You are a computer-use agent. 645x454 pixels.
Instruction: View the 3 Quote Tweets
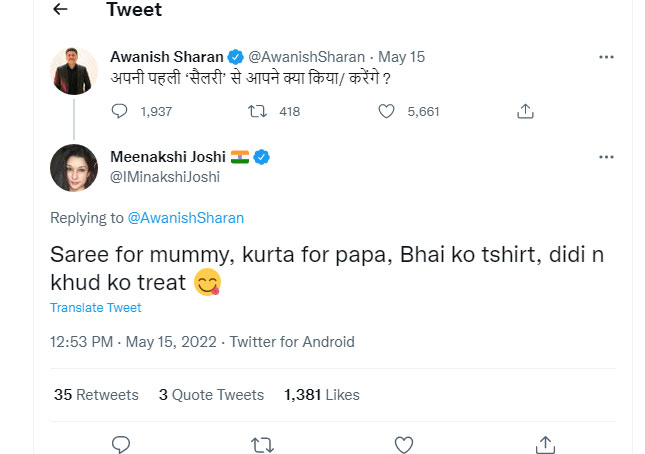[211, 395]
